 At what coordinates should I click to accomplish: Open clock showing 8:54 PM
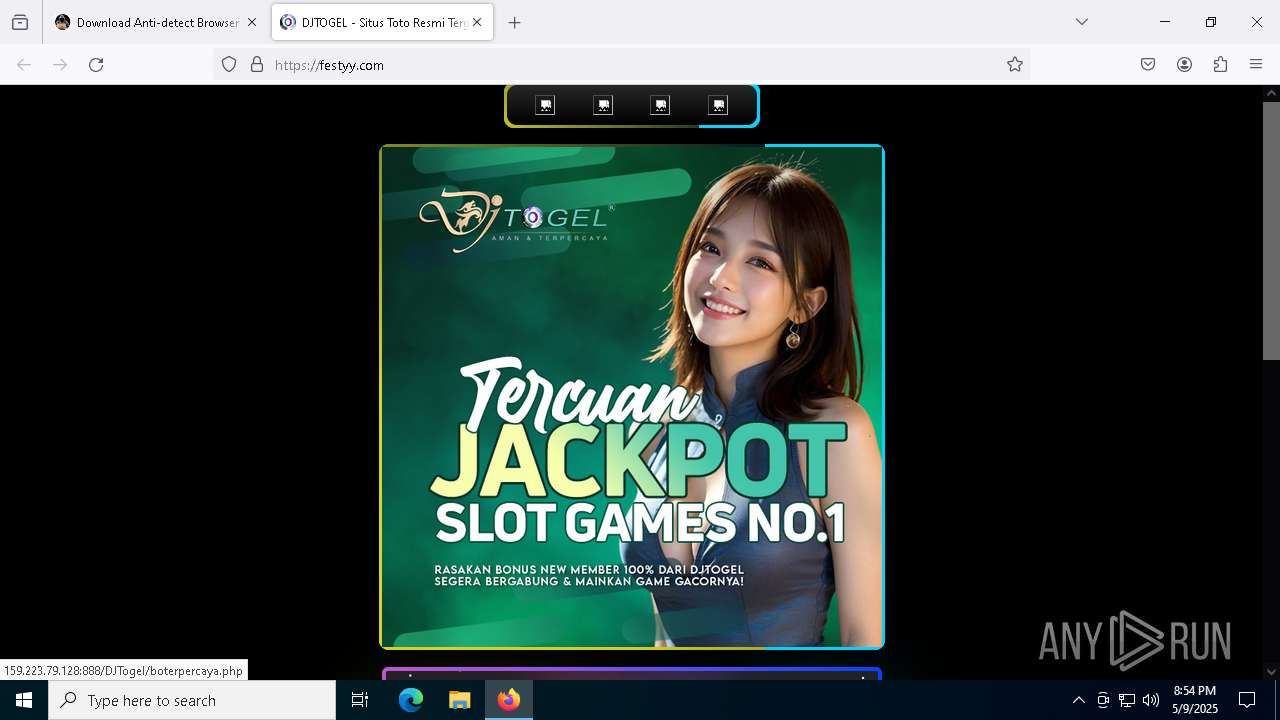click(1195, 700)
